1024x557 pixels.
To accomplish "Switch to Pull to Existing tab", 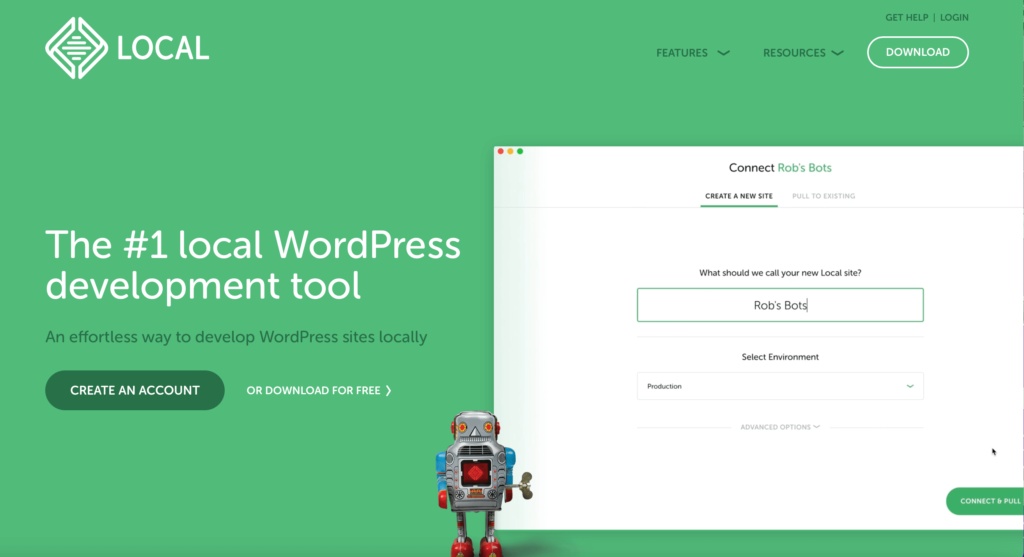I will tap(823, 196).
